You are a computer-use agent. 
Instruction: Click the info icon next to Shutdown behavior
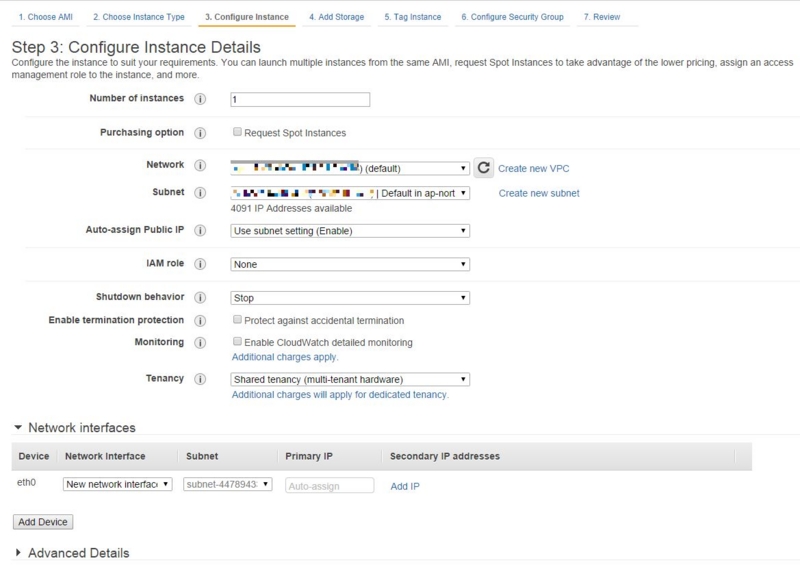(x=200, y=298)
